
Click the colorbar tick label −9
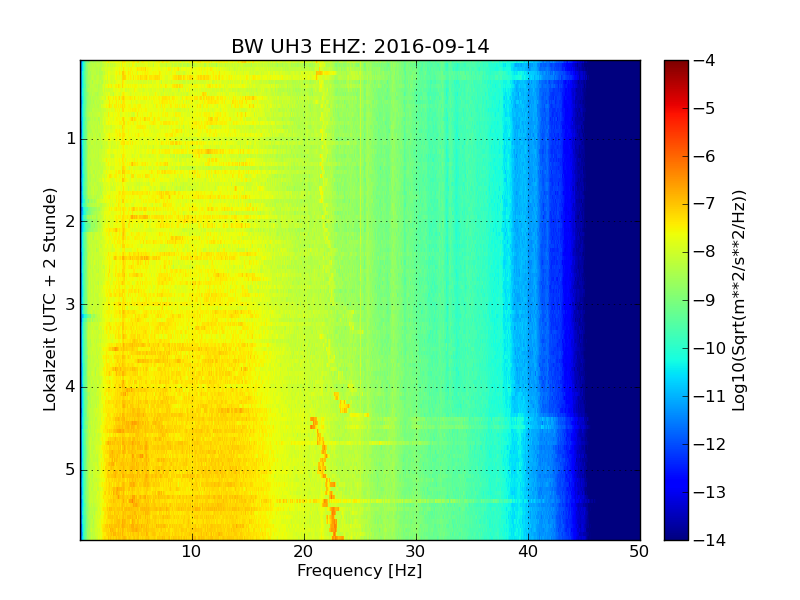(705, 300)
